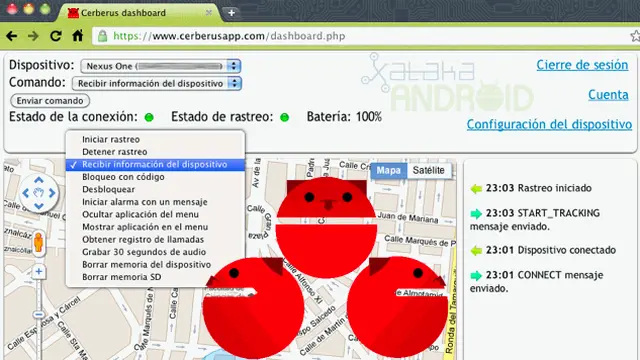Image resolution: width=640 pixels, height=360 pixels.
Task: Select Borrar memoria del dispositivo
Action: pos(155,264)
